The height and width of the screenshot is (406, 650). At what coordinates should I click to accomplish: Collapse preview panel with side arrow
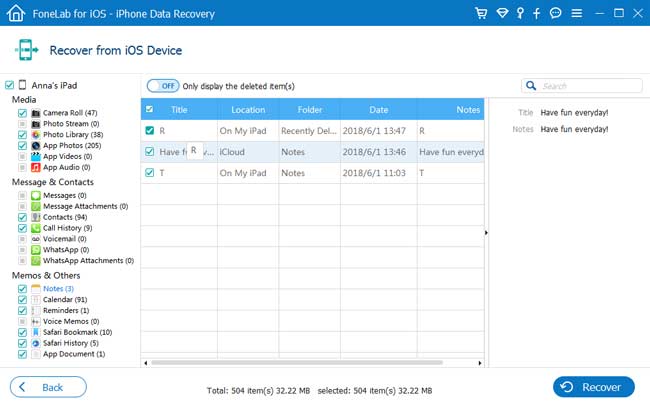486,233
